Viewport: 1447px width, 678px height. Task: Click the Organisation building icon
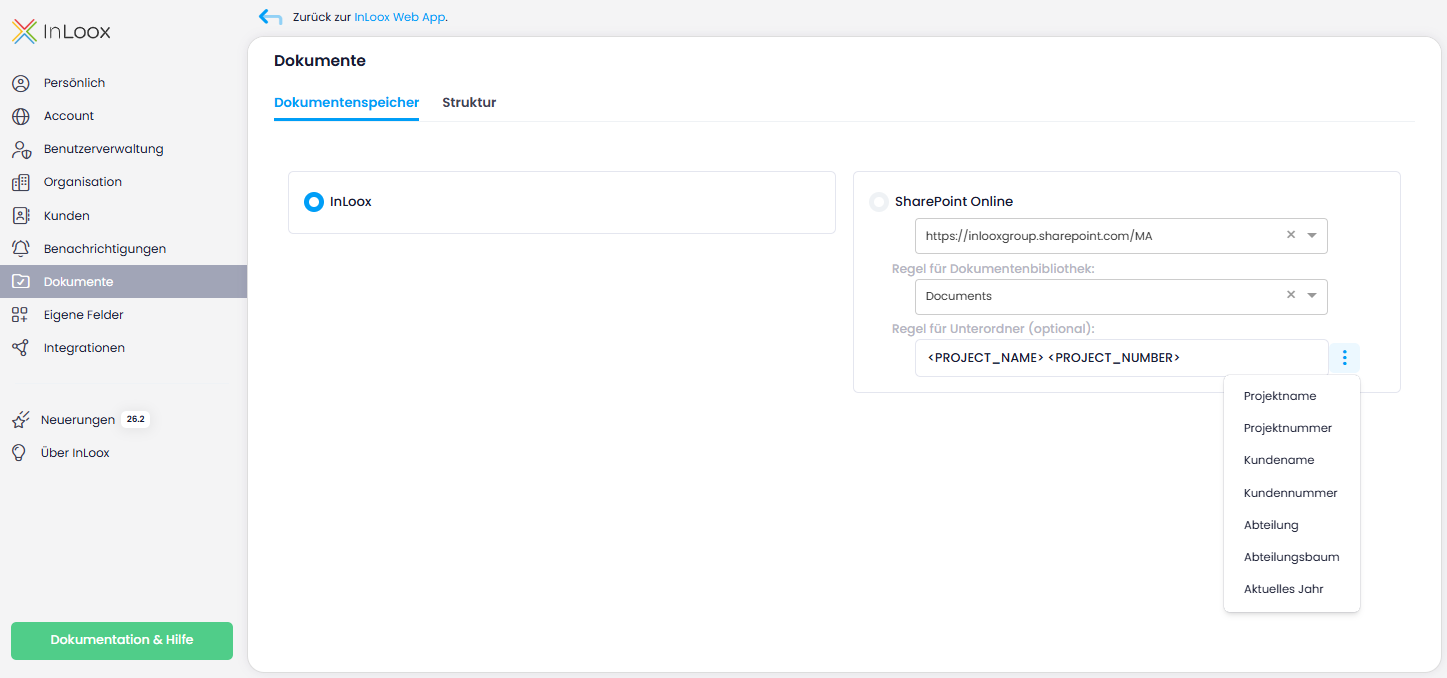21,182
